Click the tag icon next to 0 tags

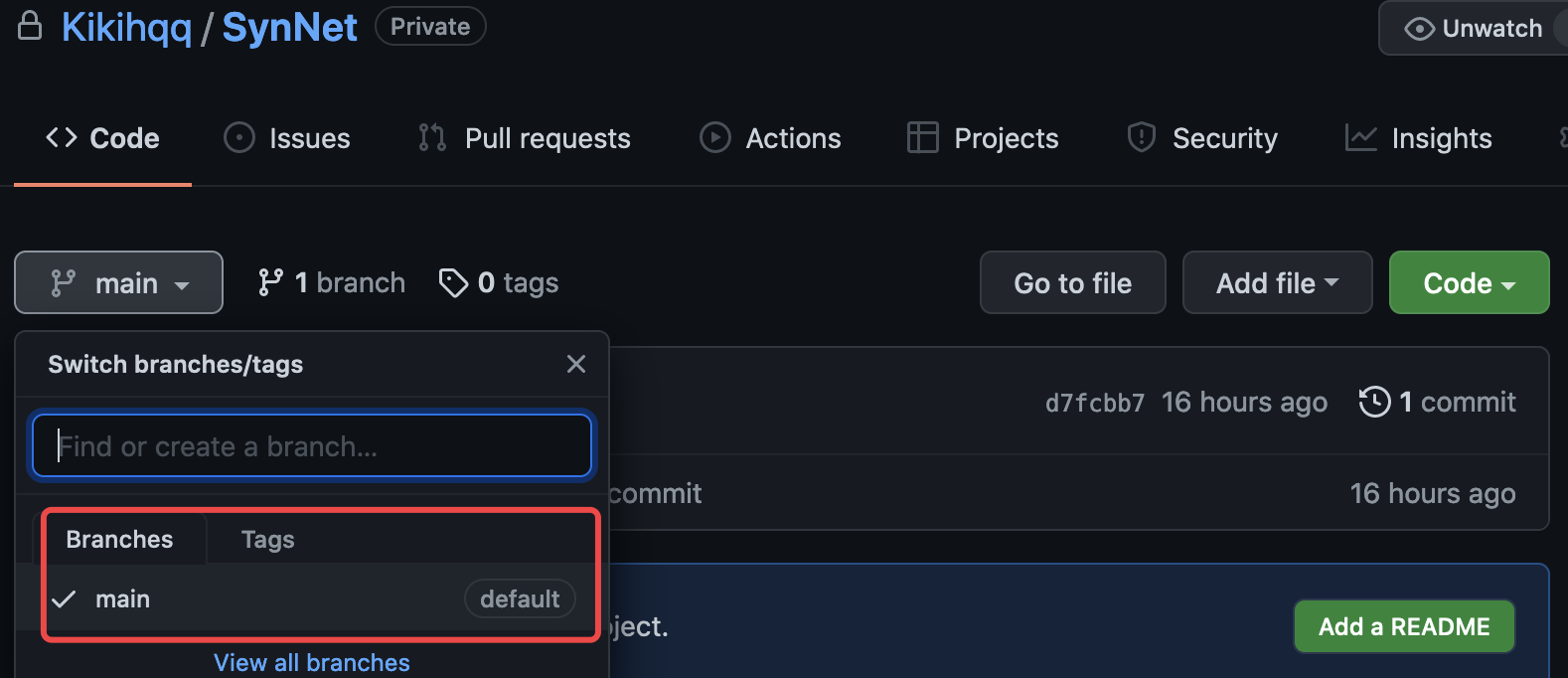coord(453,283)
